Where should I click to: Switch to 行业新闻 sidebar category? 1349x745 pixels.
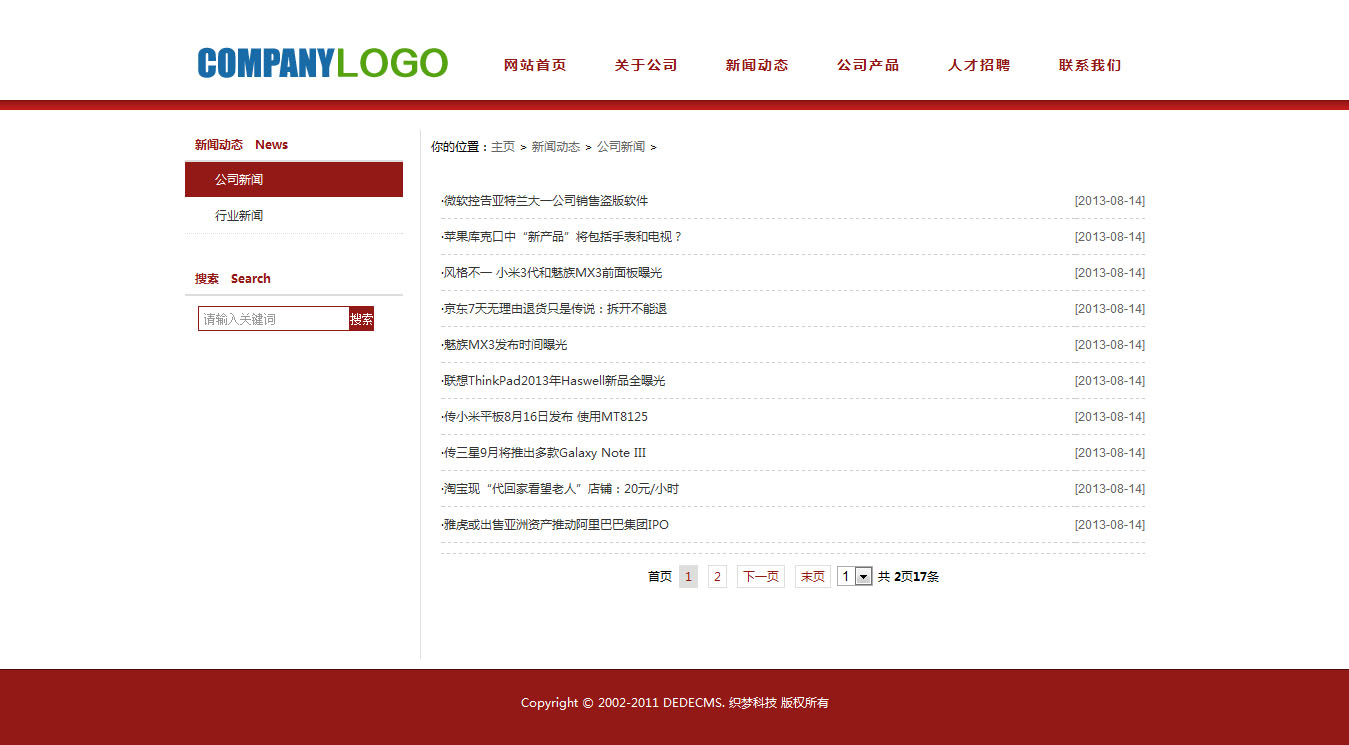coord(239,216)
